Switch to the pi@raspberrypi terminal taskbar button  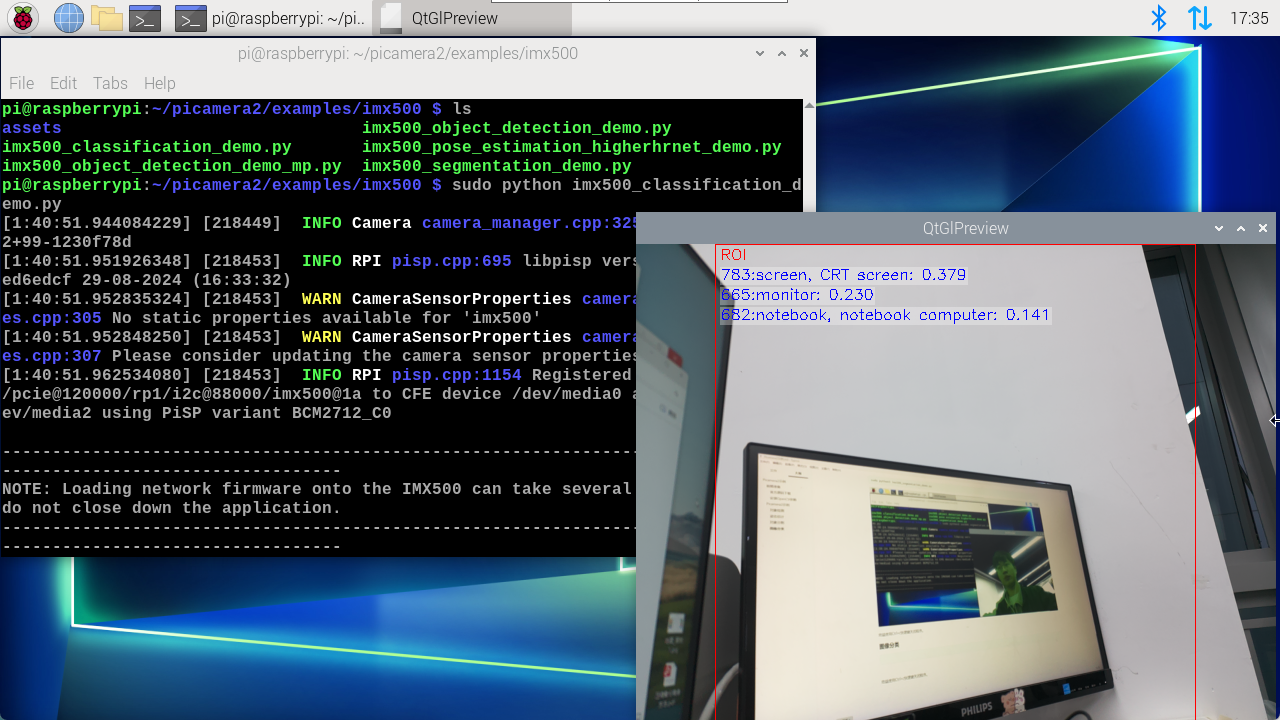(270, 18)
